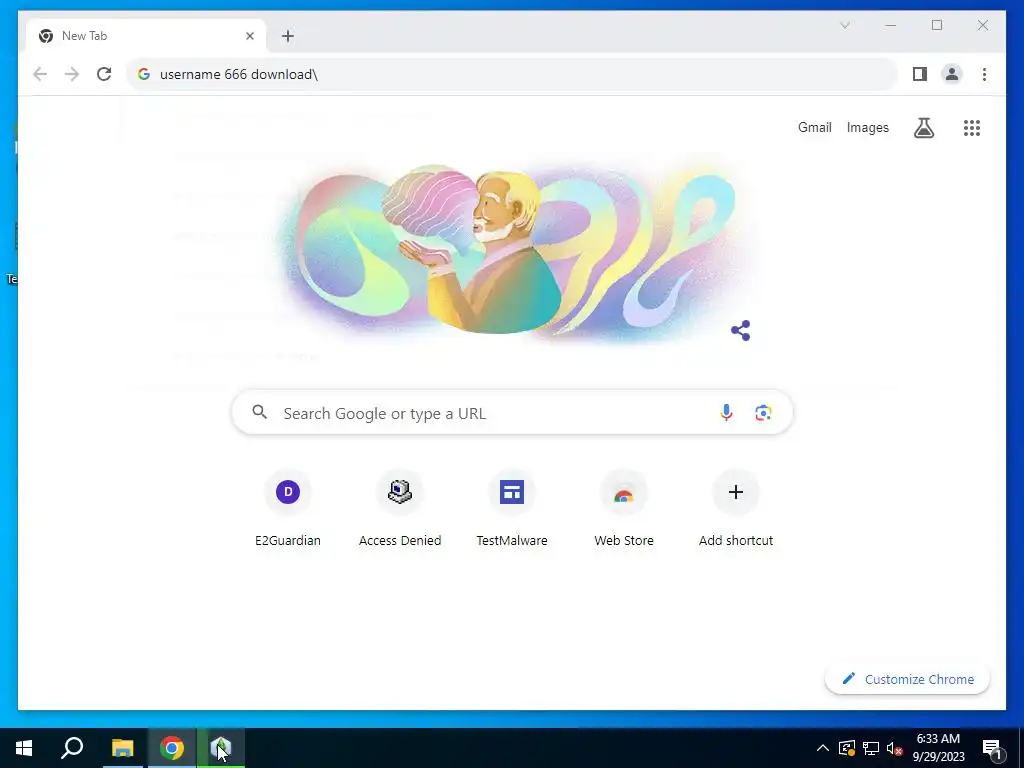
Task: Start voice search with microphone icon
Action: tap(726, 413)
